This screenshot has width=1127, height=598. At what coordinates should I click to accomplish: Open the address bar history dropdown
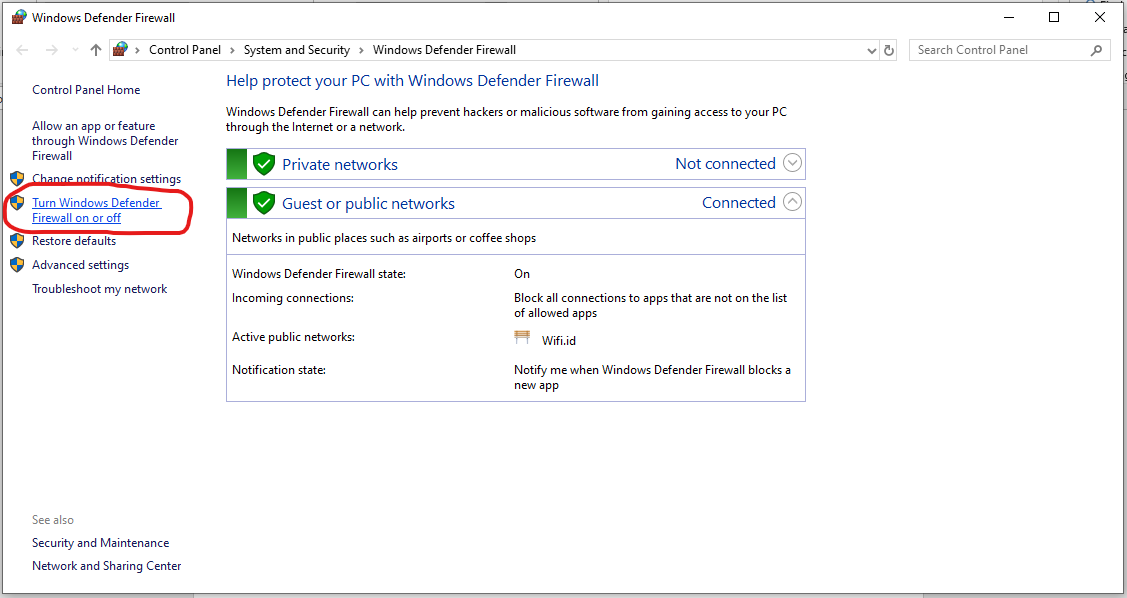coord(871,50)
